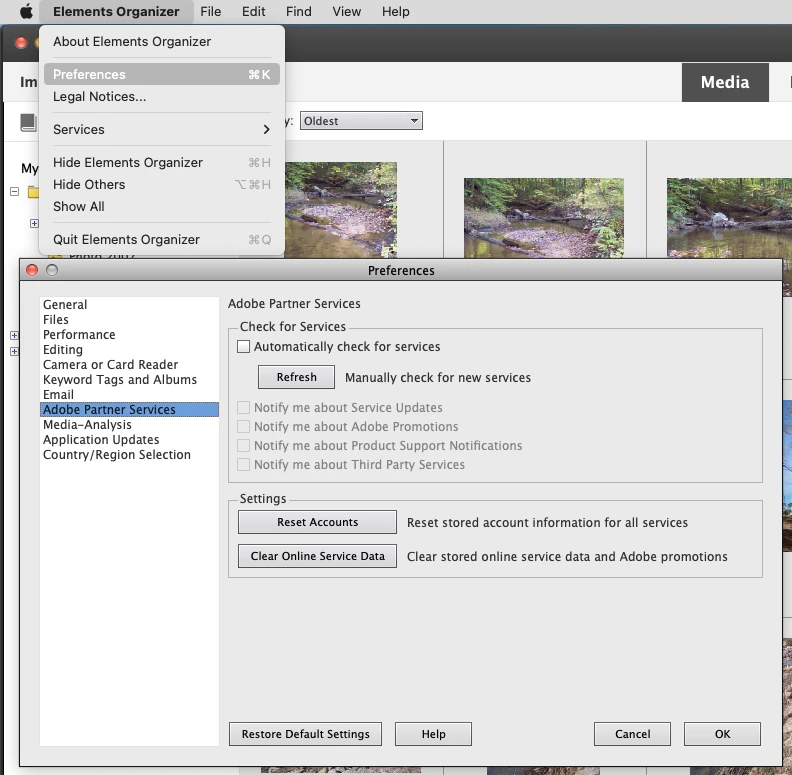Open the Elements Organizer menu

point(116,11)
